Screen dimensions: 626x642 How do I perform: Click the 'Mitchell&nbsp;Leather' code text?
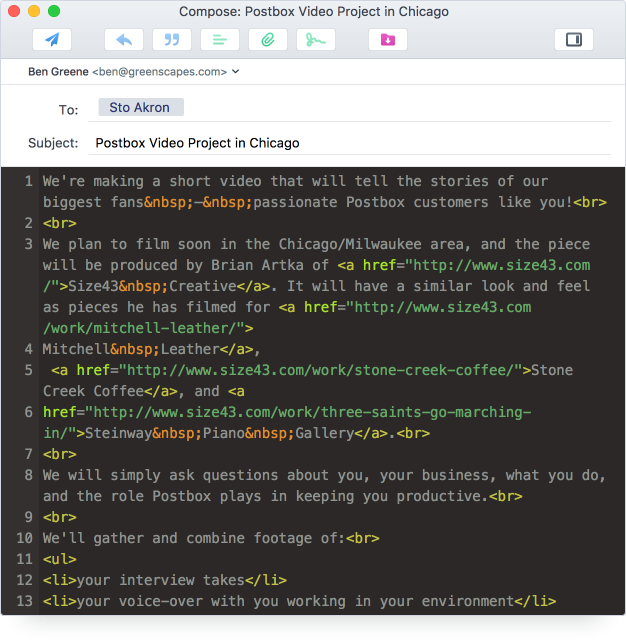pos(131,349)
